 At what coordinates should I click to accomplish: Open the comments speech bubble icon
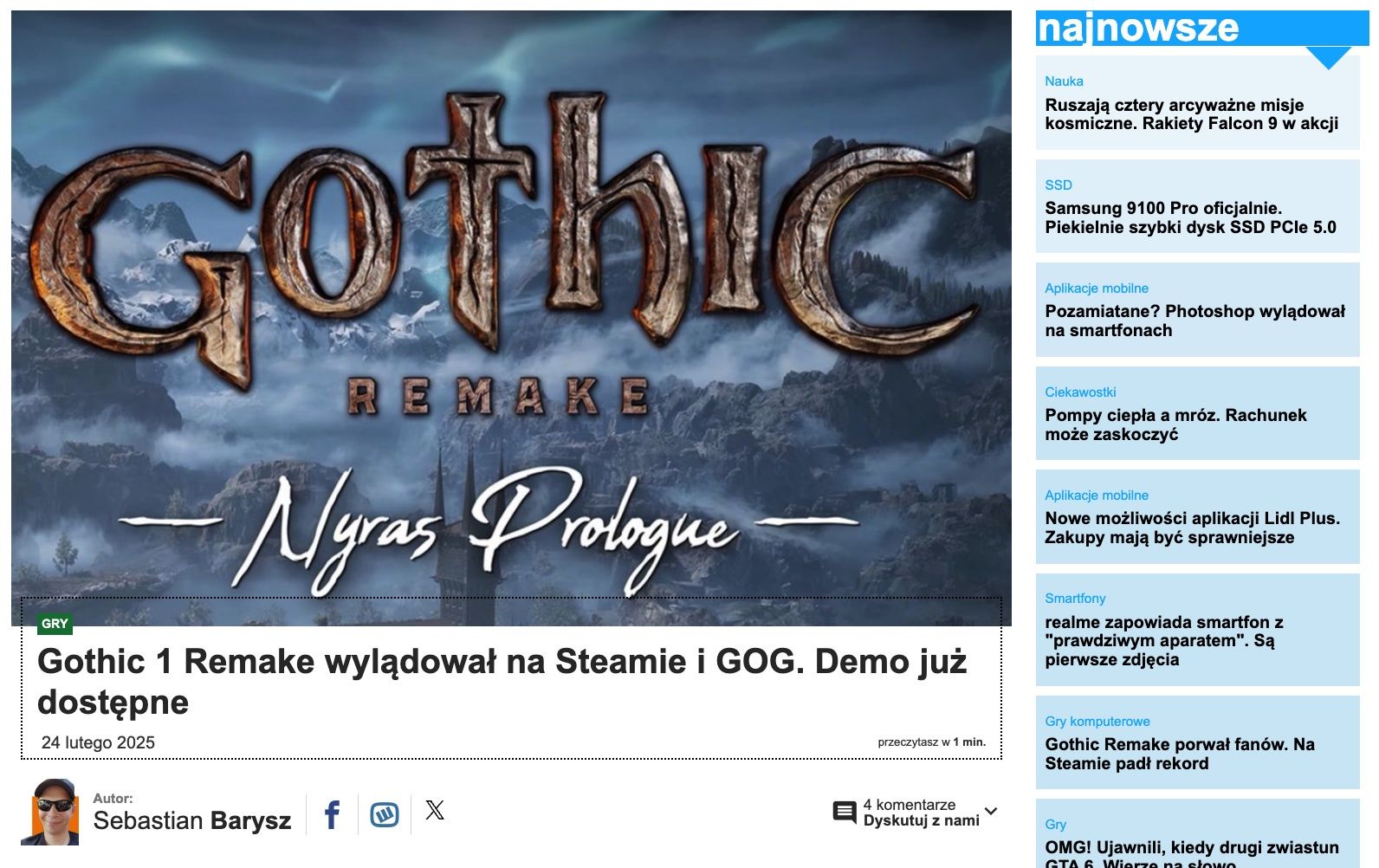(x=845, y=813)
